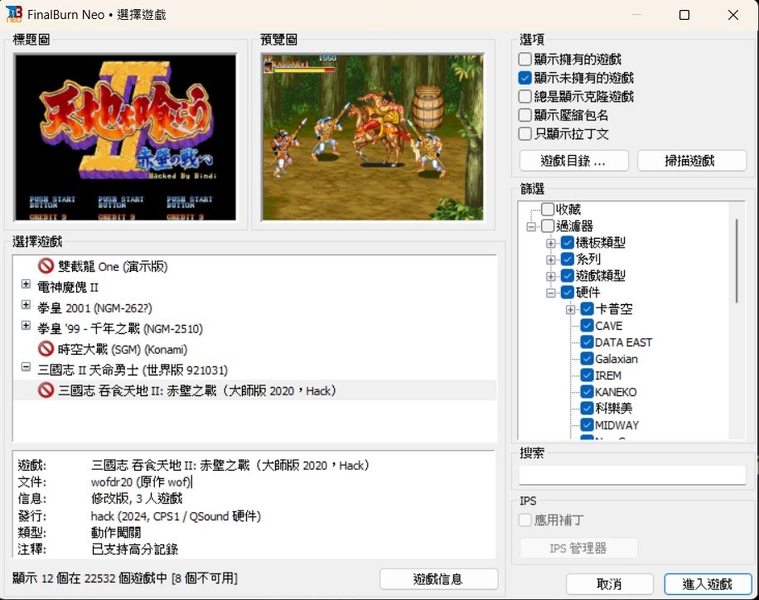Uncheck 系列 filter checkbox
The image size is (759, 600).
click(x=567, y=259)
